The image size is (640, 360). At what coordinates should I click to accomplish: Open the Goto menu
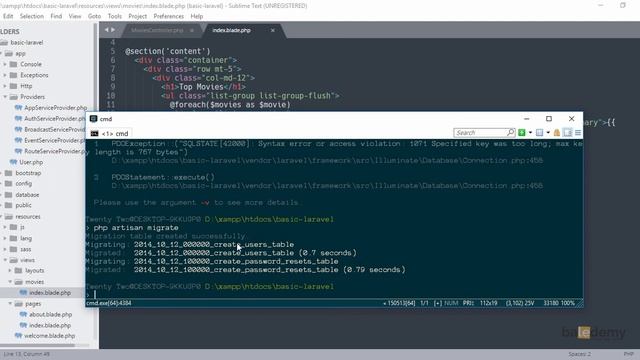click(94, 16)
